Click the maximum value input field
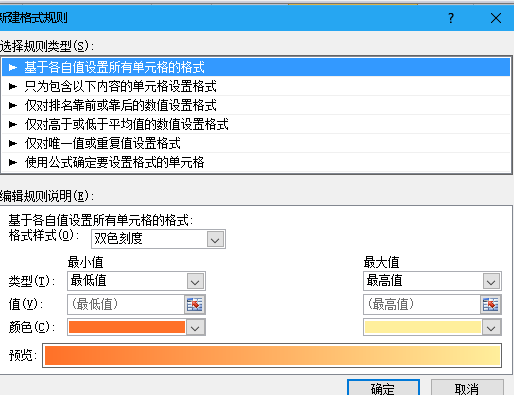Screen dimensions: 514x395 pyautogui.click(x=422, y=304)
